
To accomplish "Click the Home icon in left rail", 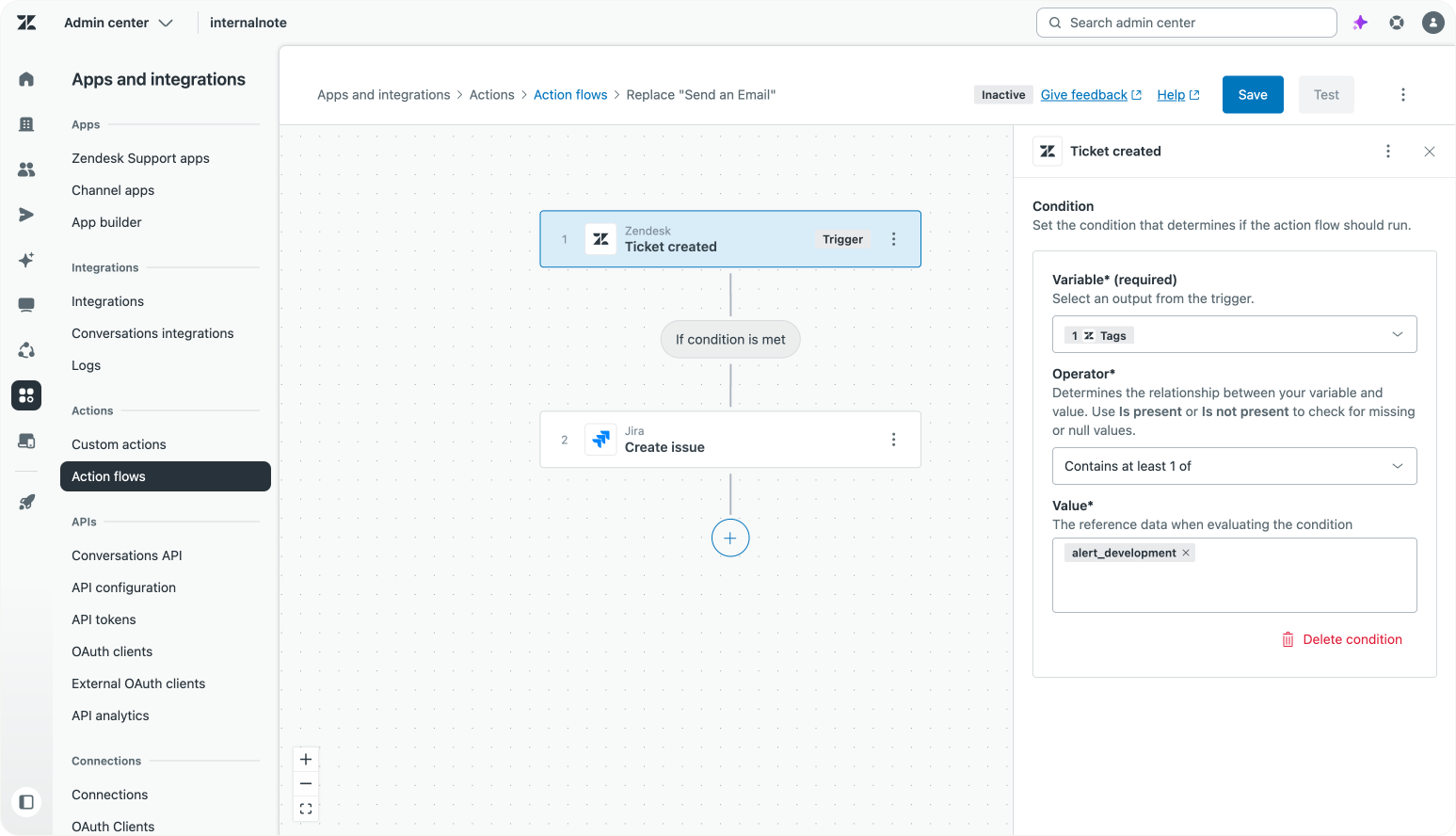I will click(x=26, y=79).
